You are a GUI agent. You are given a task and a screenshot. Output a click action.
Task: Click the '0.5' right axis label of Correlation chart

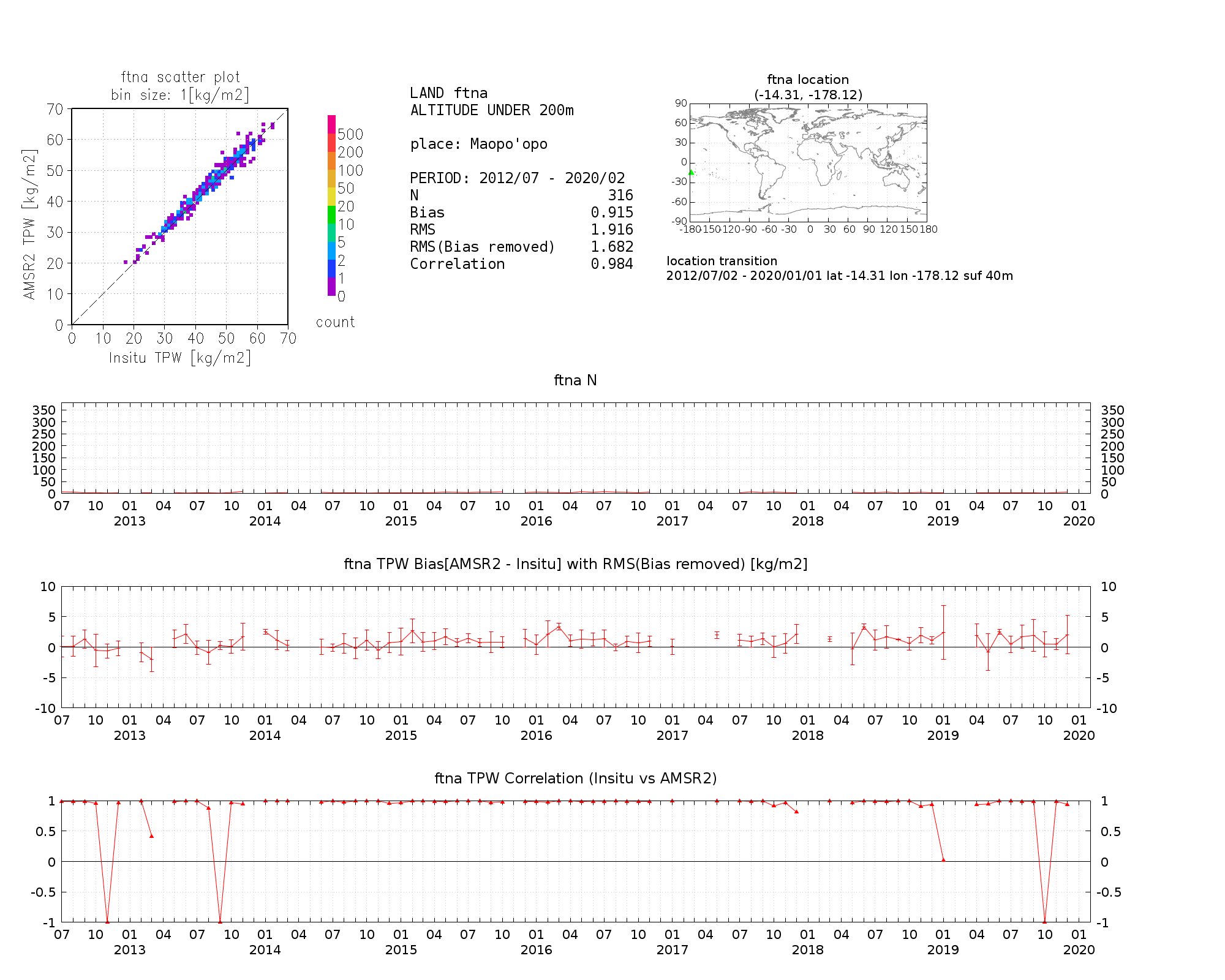click(x=1110, y=831)
